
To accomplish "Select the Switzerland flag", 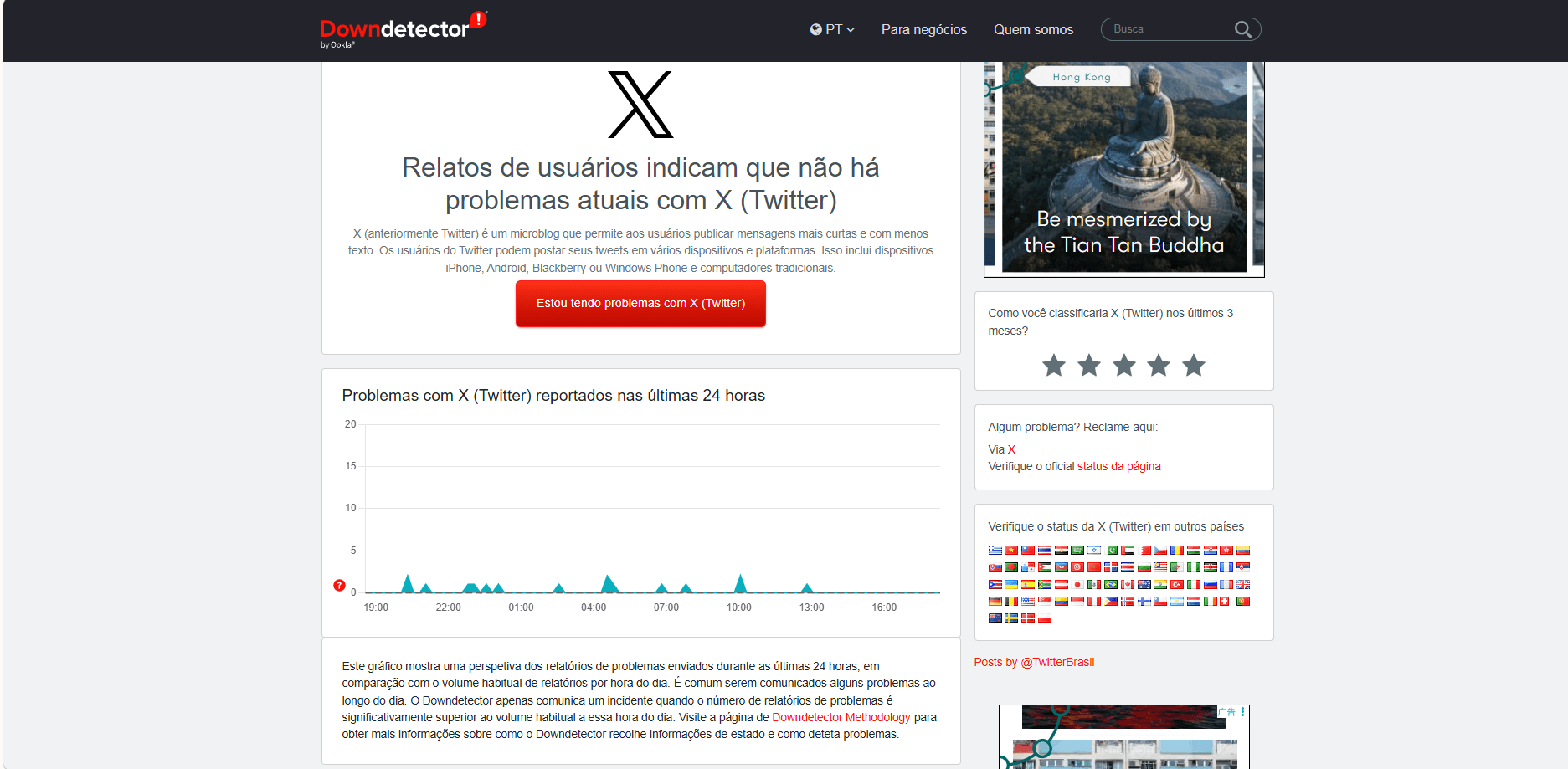I will point(1225,601).
